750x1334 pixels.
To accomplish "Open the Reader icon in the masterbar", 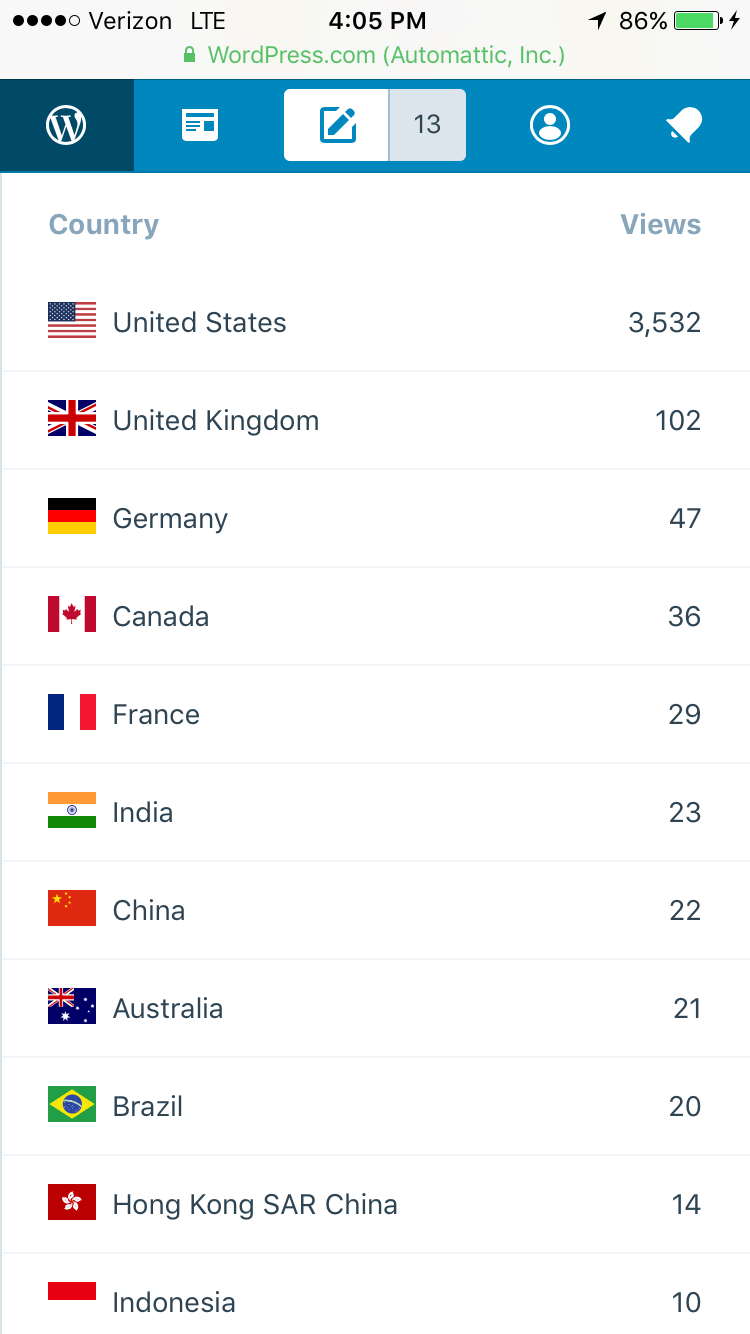I will (200, 125).
